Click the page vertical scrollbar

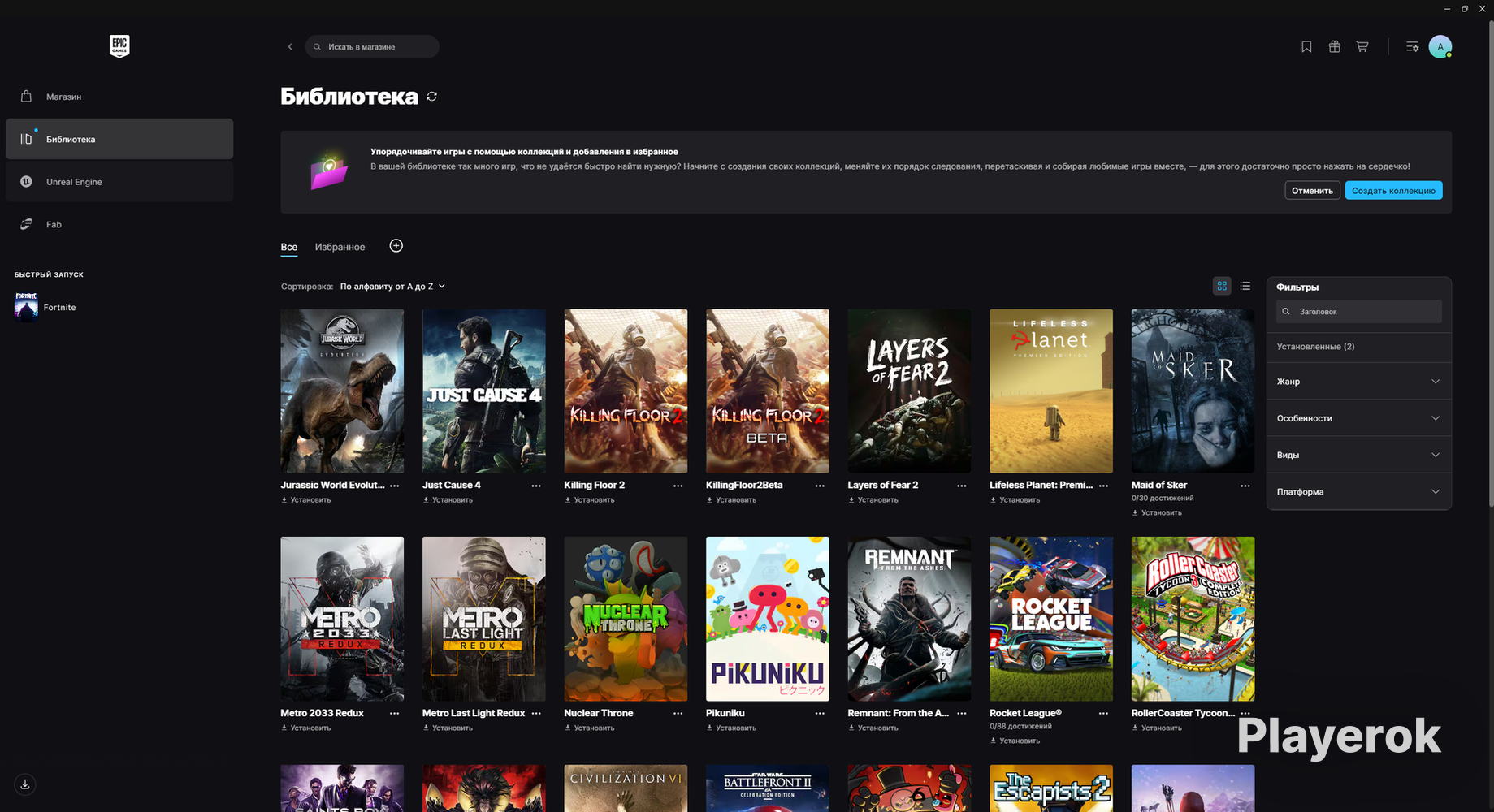[x=1490, y=264]
